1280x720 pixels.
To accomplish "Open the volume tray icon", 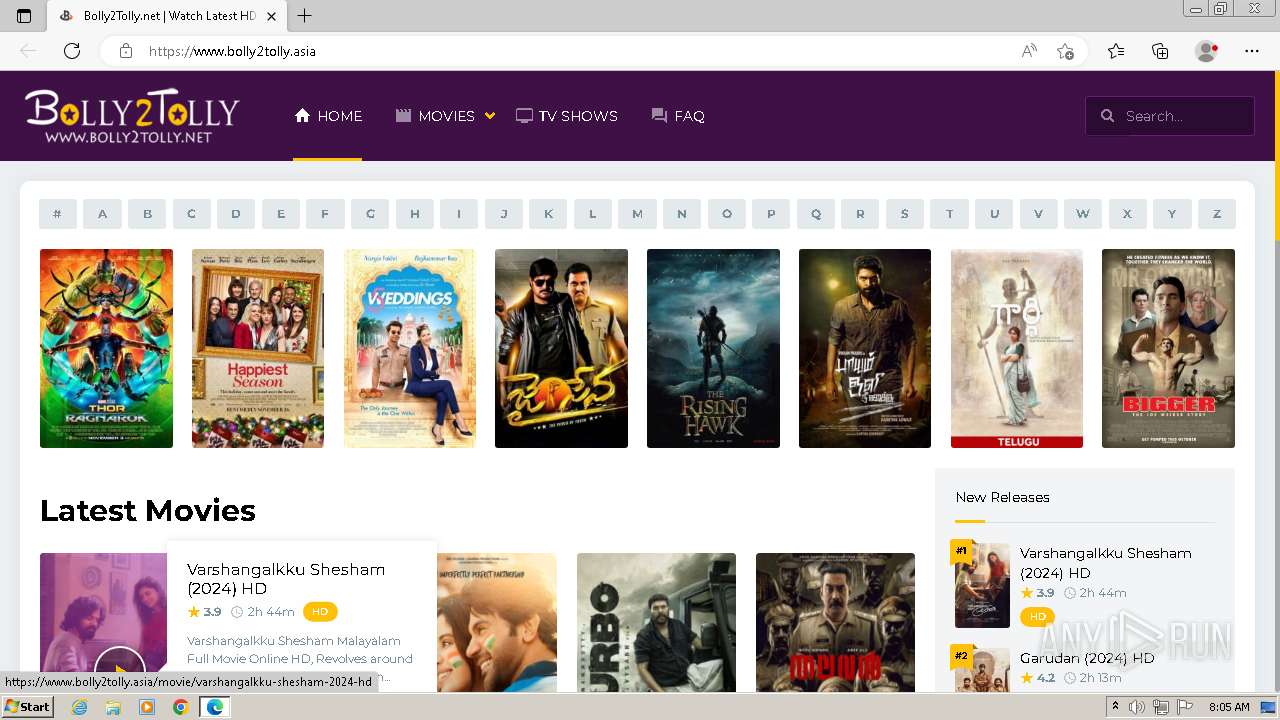I will point(1137,707).
